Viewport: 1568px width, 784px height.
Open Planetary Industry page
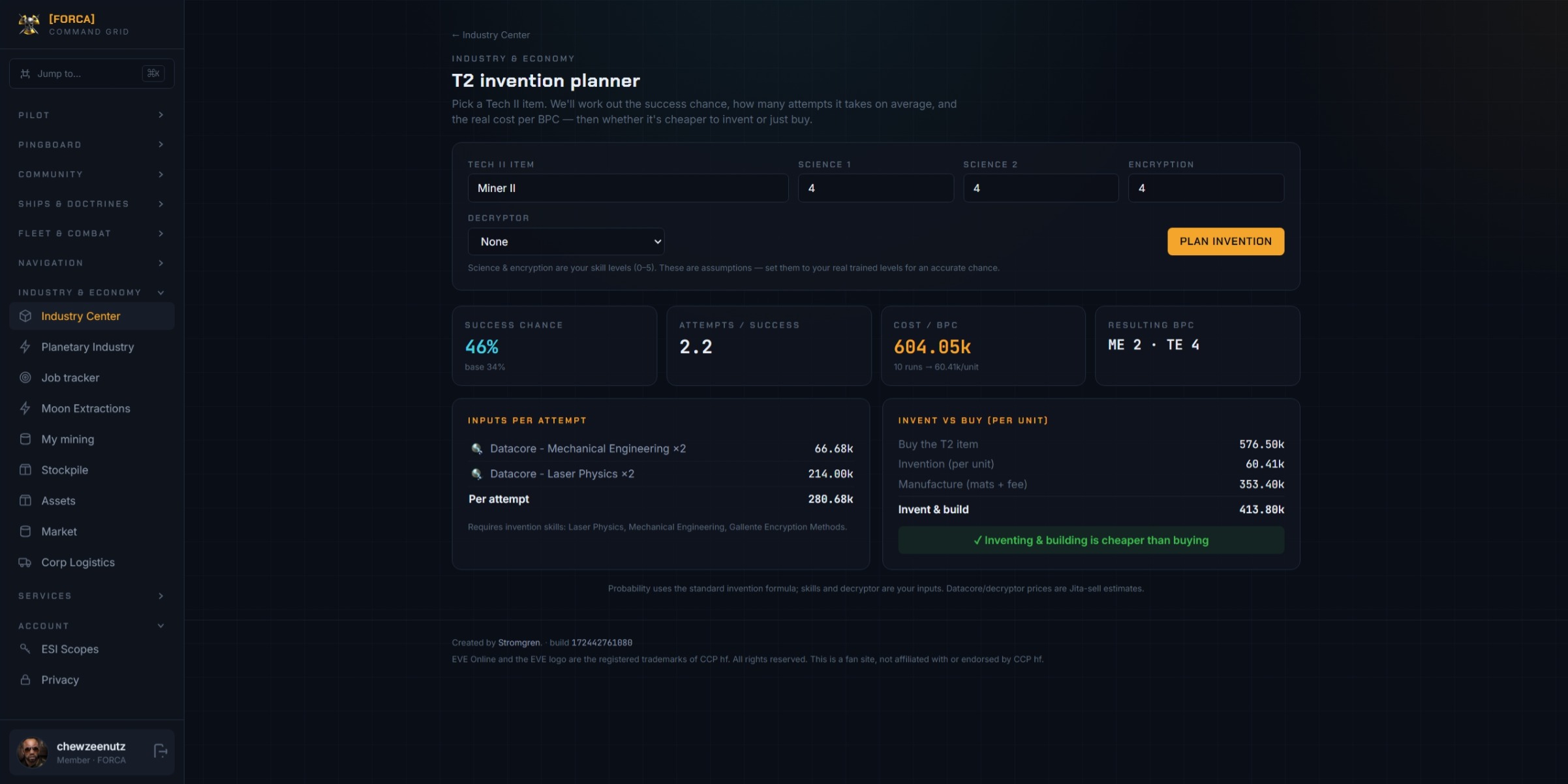coord(91,347)
